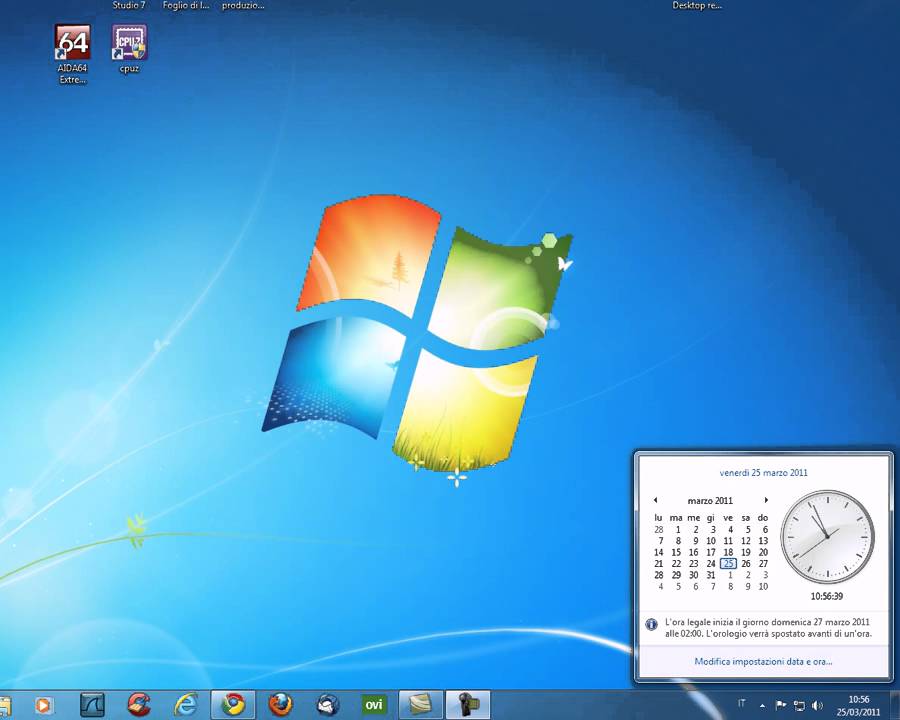This screenshot has width=900, height=720.
Task: Open Modifica impostazioni data e ora link
Action: [763, 661]
